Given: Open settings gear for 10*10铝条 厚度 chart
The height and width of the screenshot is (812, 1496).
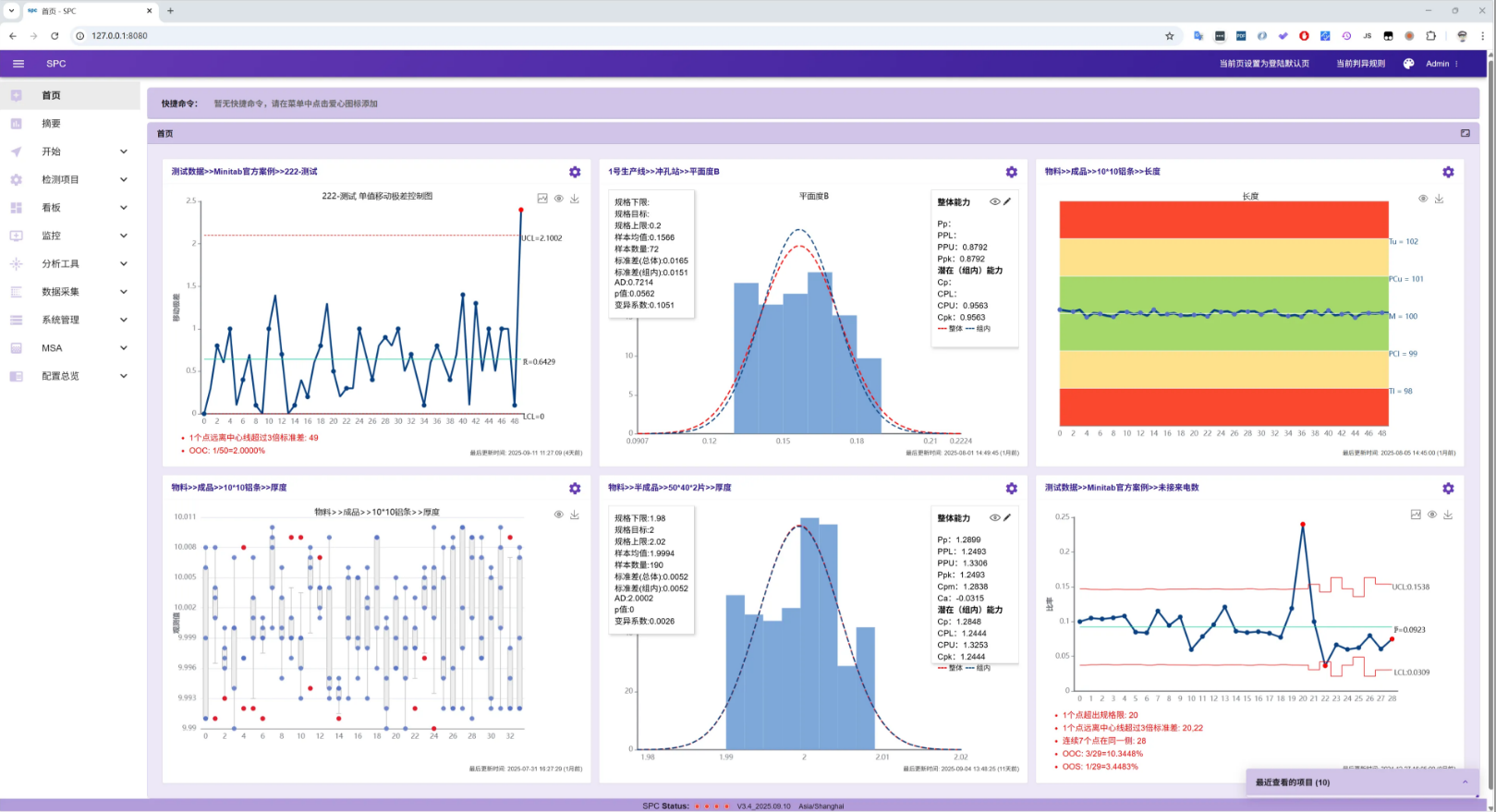Looking at the screenshot, I should pyautogui.click(x=575, y=488).
